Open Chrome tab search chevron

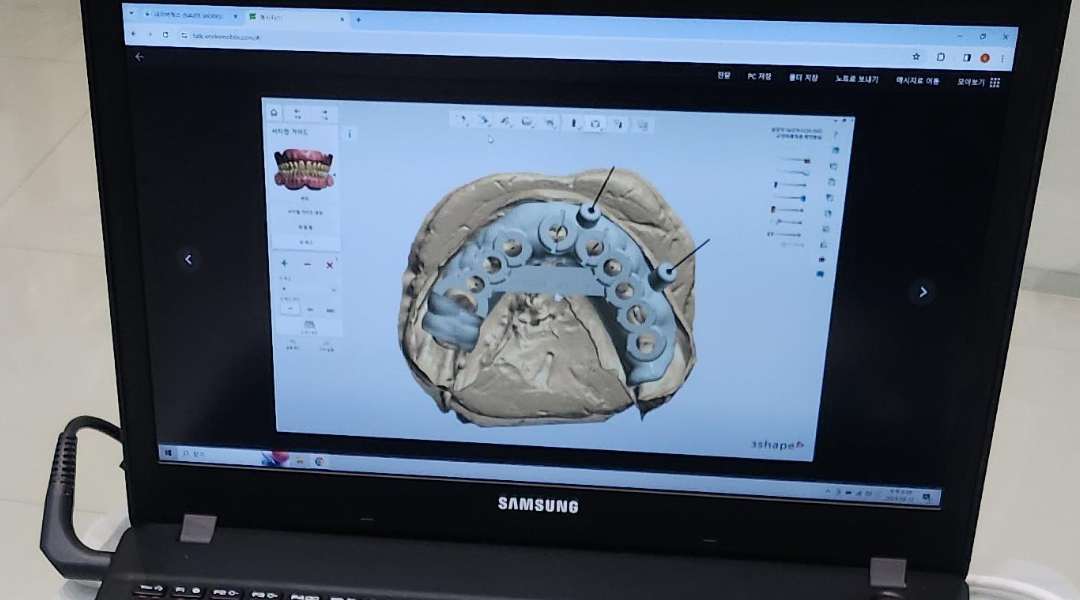pyautogui.click(x=131, y=13)
